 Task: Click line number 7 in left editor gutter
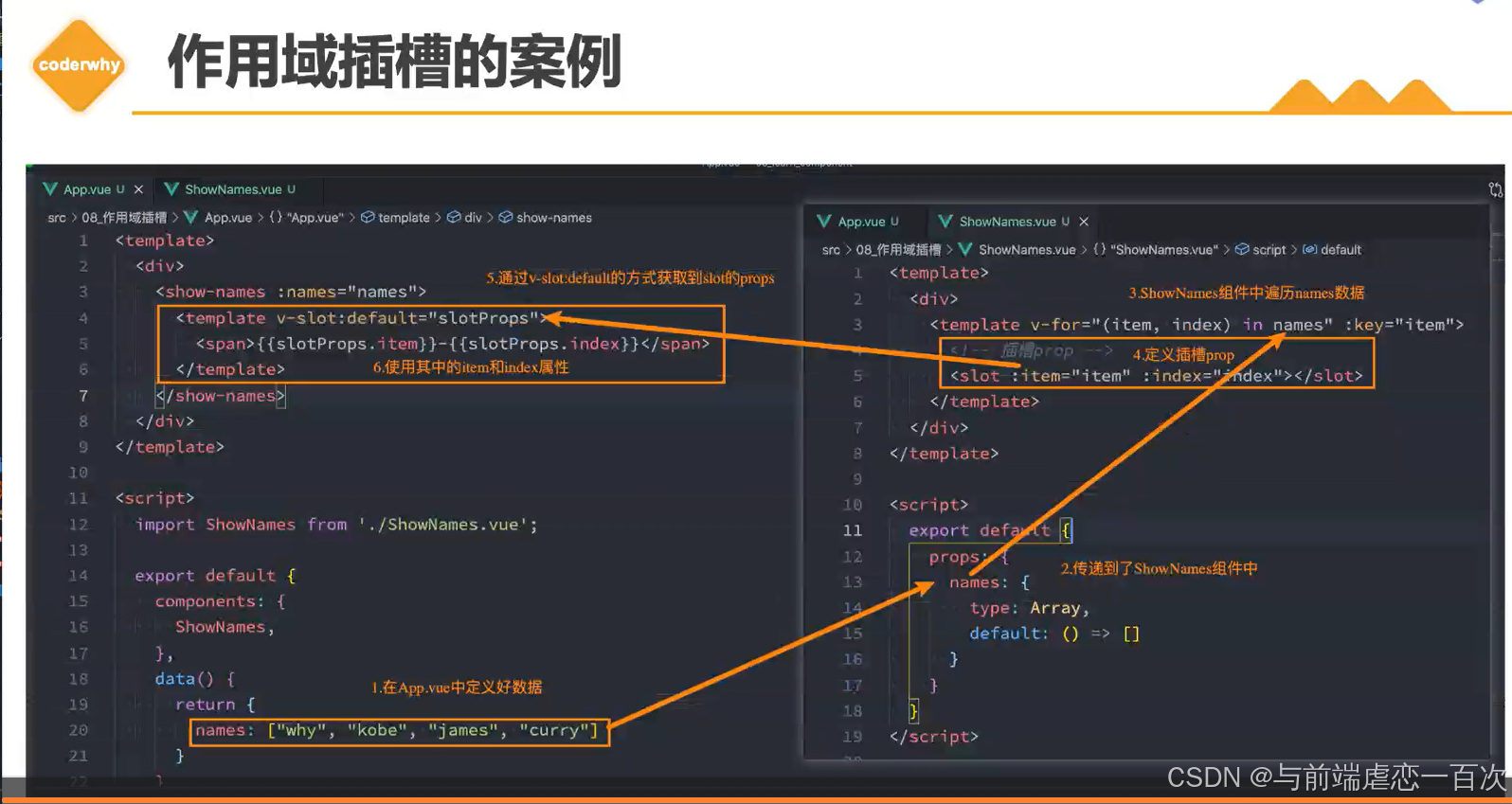[83, 396]
